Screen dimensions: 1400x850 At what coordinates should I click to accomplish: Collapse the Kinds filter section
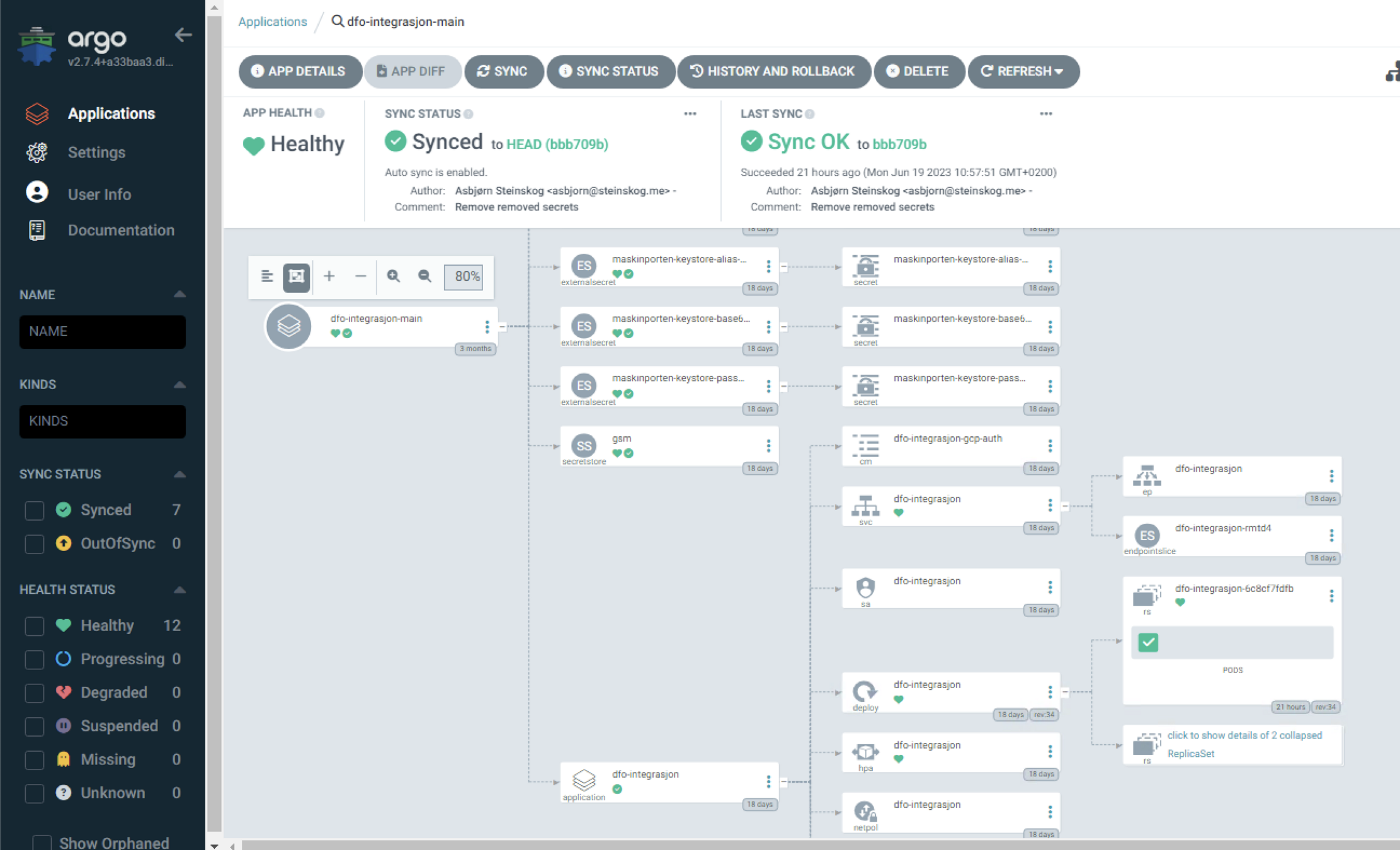[179, 385]
